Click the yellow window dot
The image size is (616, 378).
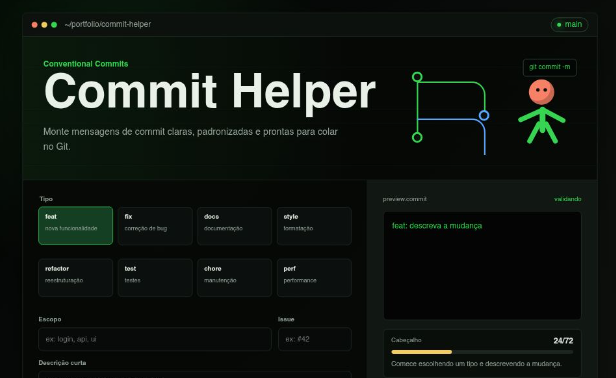click(x=44, y=25)
